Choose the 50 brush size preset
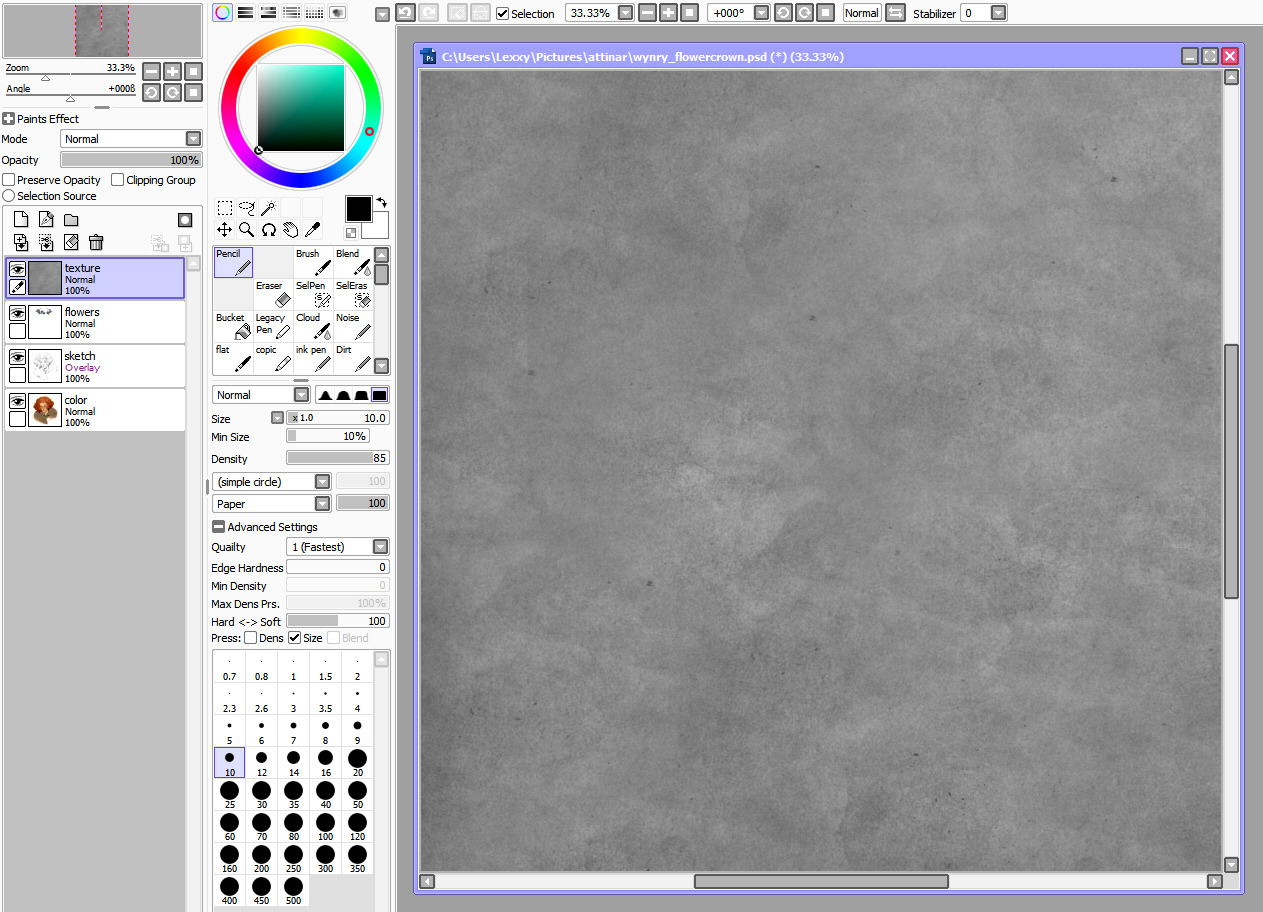Screen dimensions: 1263x912 [x=357, y=795]
